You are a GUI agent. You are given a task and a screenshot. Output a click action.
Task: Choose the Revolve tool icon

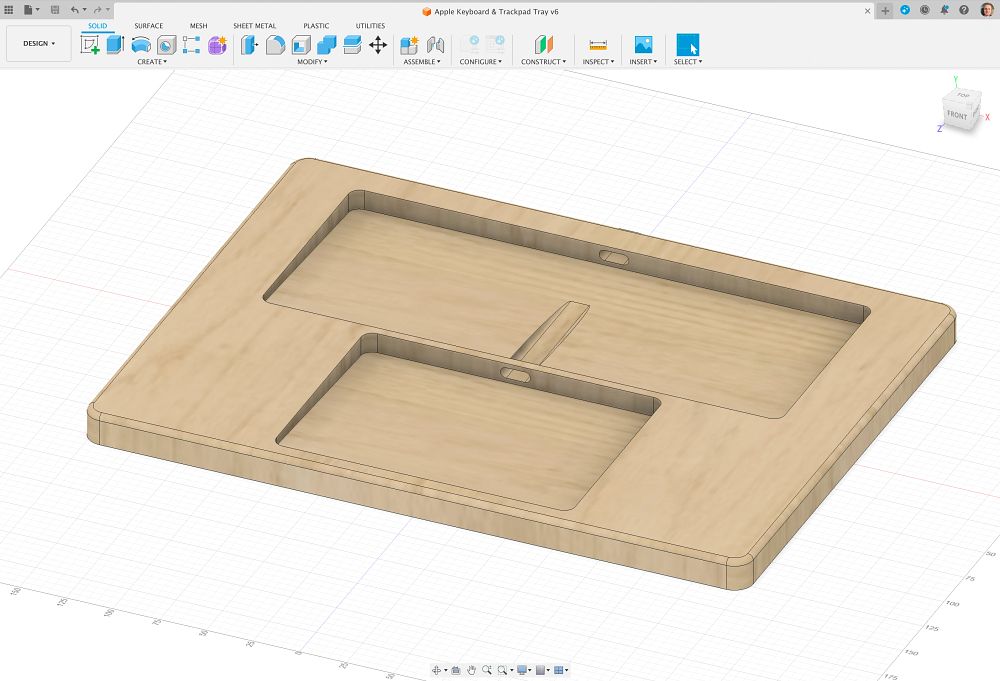coord(141,45)
